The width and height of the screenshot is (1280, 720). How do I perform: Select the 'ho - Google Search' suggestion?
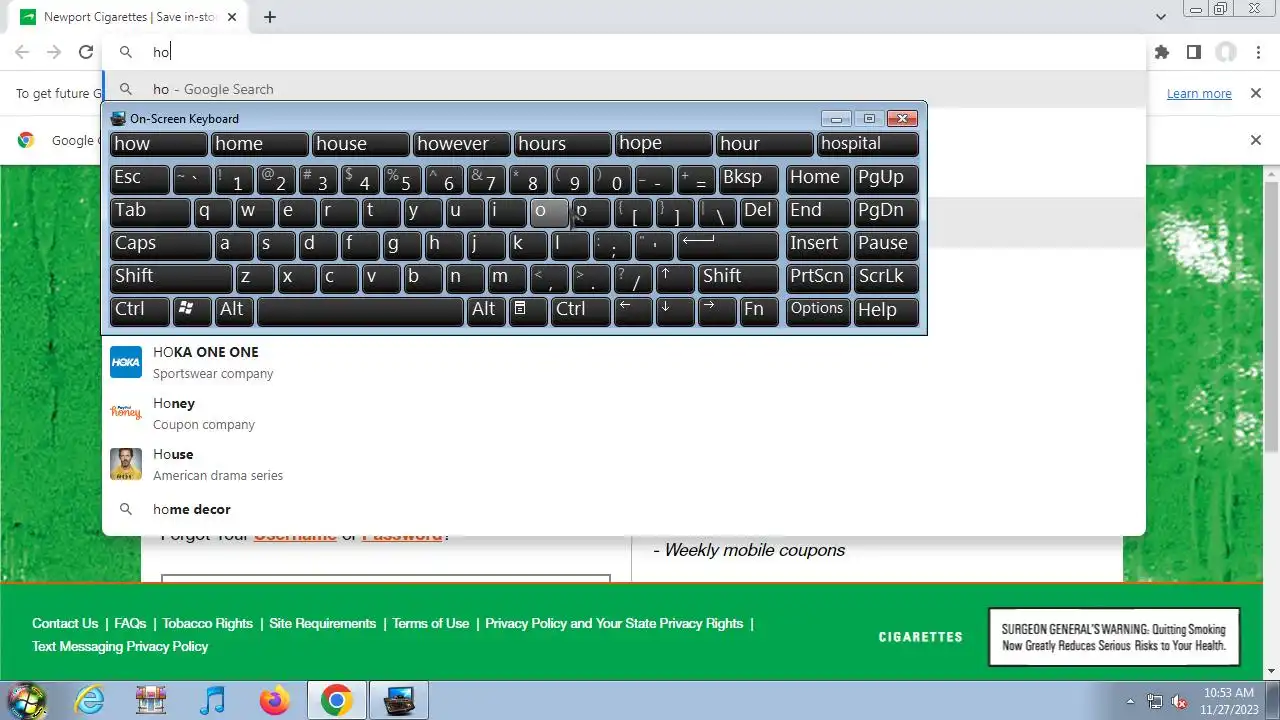(624, 89)
